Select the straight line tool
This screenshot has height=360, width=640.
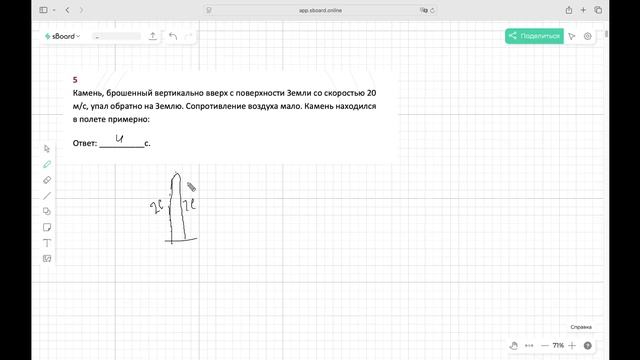(47, 196)
